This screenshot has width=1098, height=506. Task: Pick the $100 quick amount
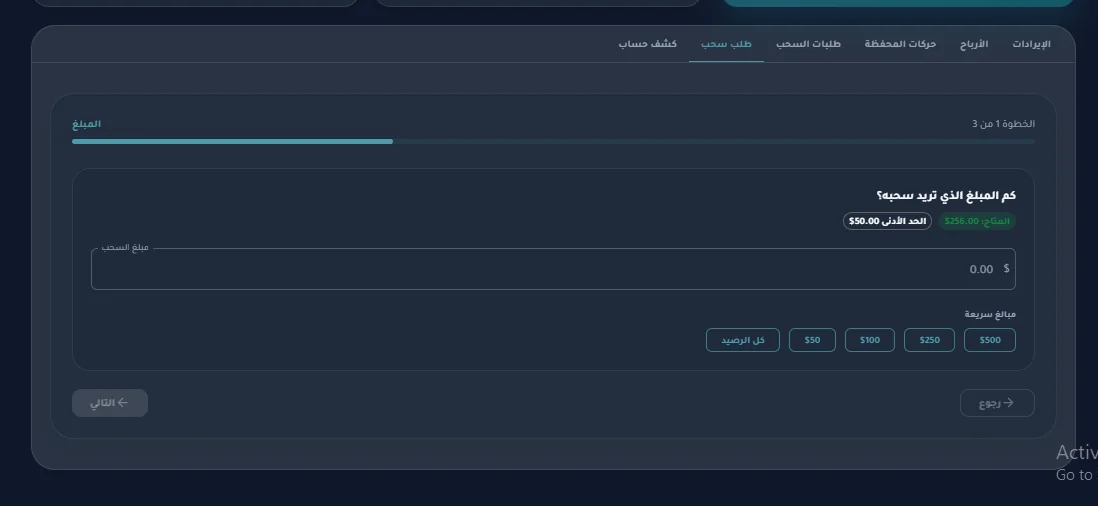870,340
